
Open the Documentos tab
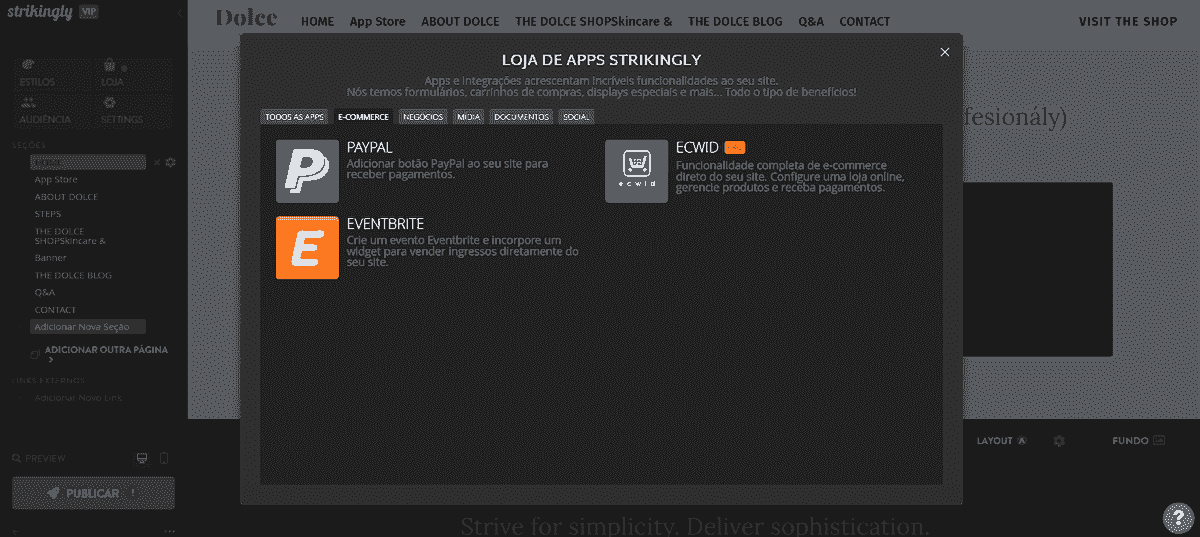click(521, 116)
